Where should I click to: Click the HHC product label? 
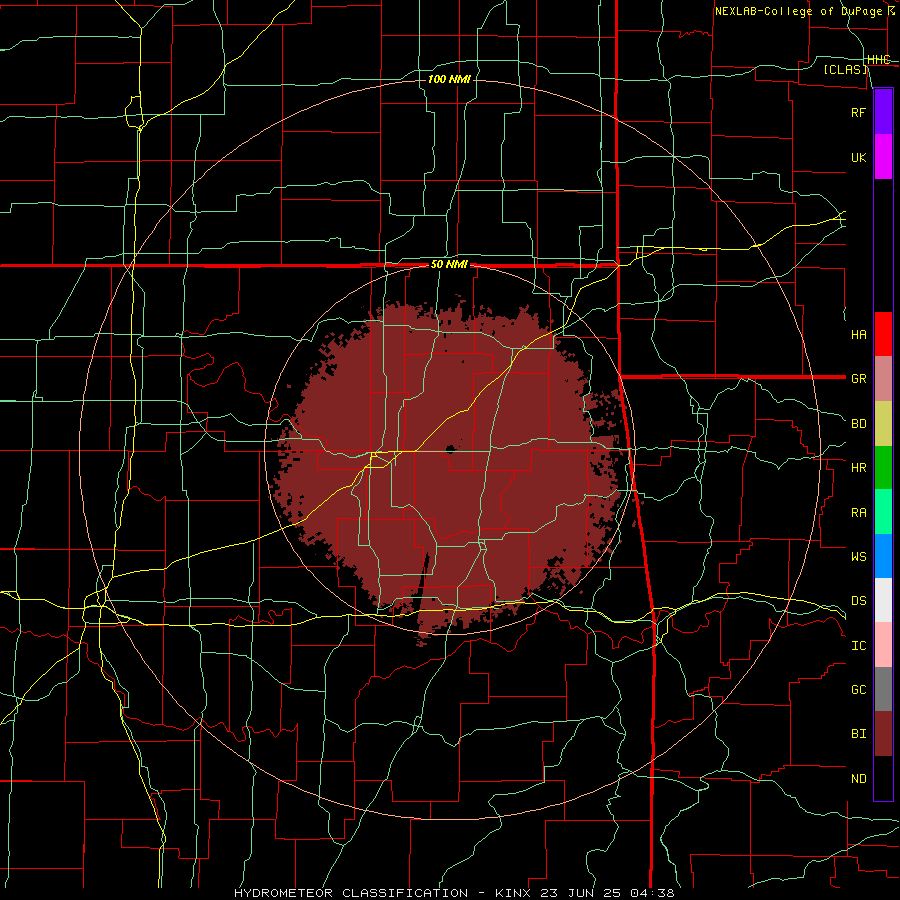[x=878, y=60]
